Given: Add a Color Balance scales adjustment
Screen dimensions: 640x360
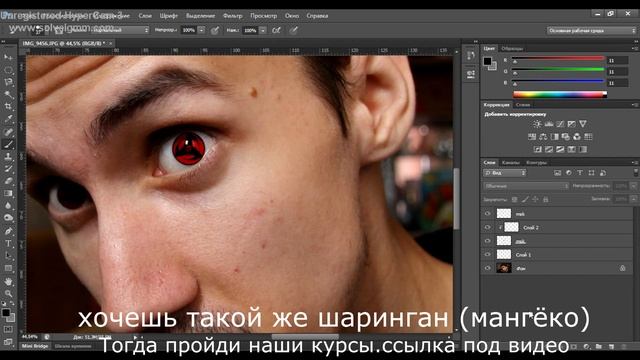Looking at the screenshot, I should click(x=543, y=137).
